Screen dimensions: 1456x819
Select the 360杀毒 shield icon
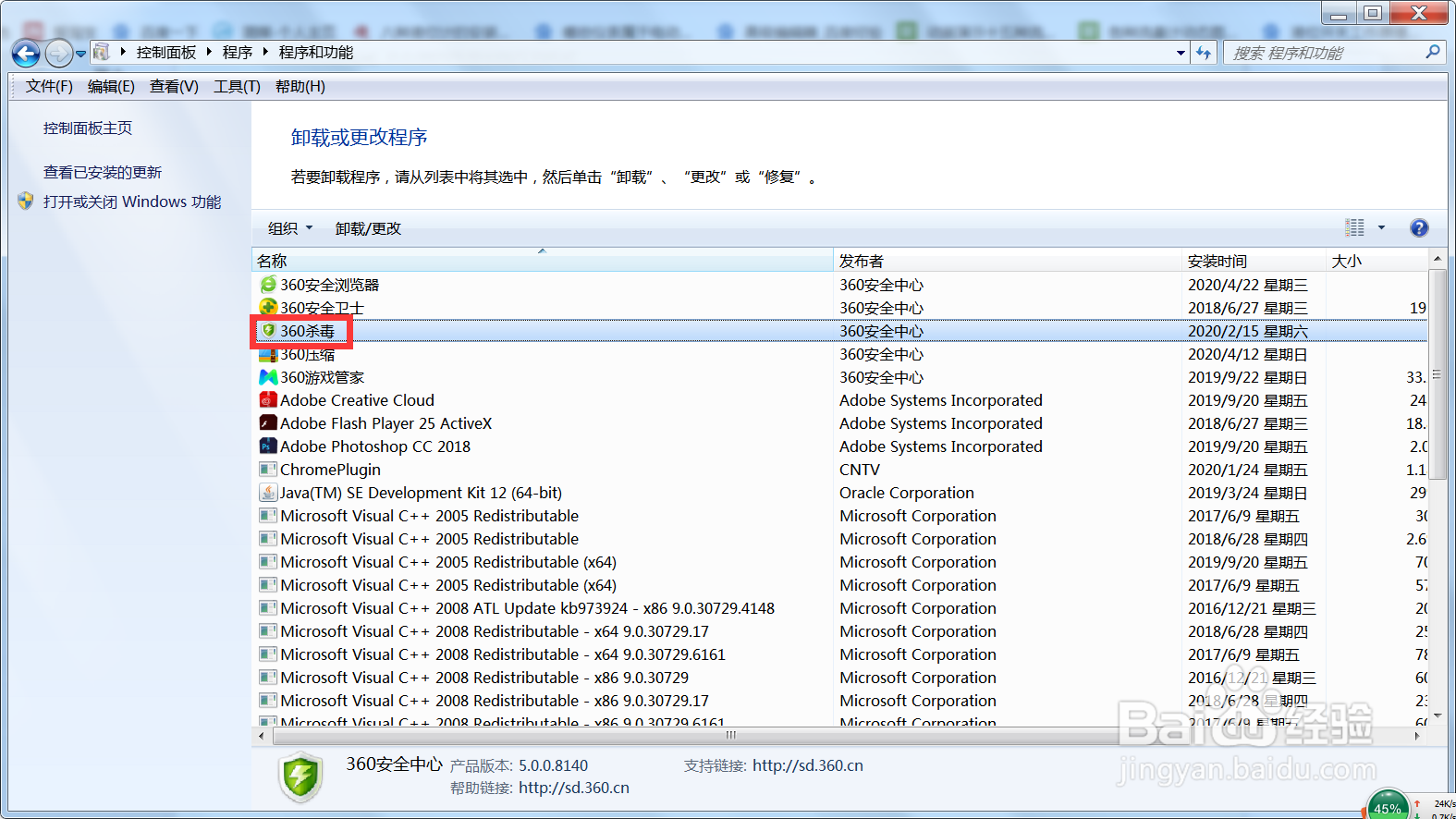[269, 330]
